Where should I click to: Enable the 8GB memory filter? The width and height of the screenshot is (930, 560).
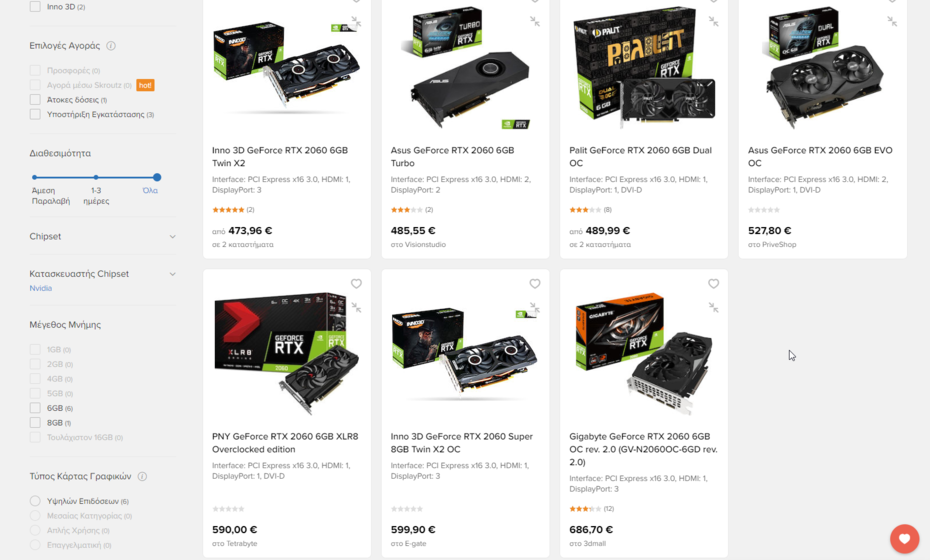click(x=35, y=422)
